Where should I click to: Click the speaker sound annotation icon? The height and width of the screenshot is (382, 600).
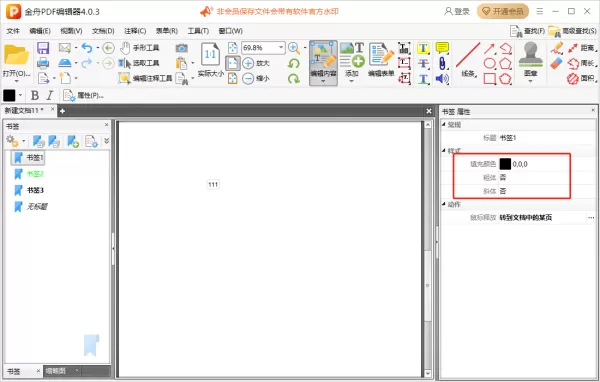[x=442, y=78]
